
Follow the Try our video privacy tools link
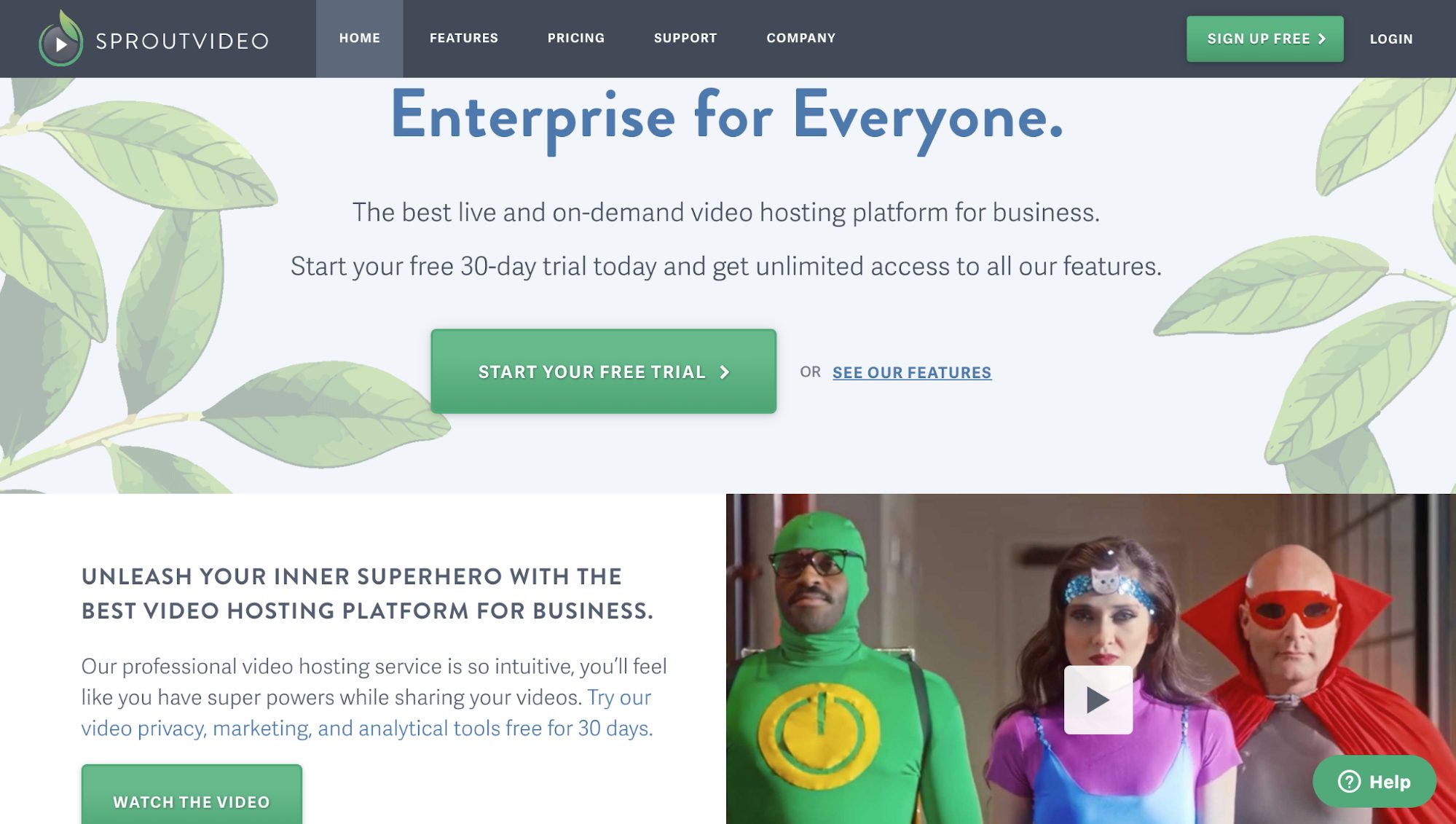click(366, 713)
